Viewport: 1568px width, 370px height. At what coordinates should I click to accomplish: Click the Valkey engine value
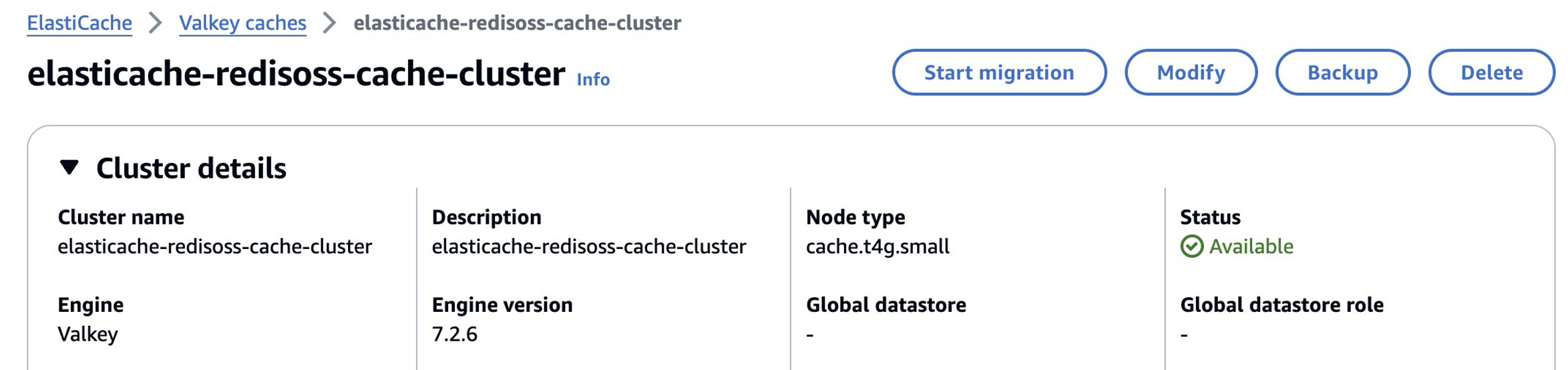pos(87,334)
